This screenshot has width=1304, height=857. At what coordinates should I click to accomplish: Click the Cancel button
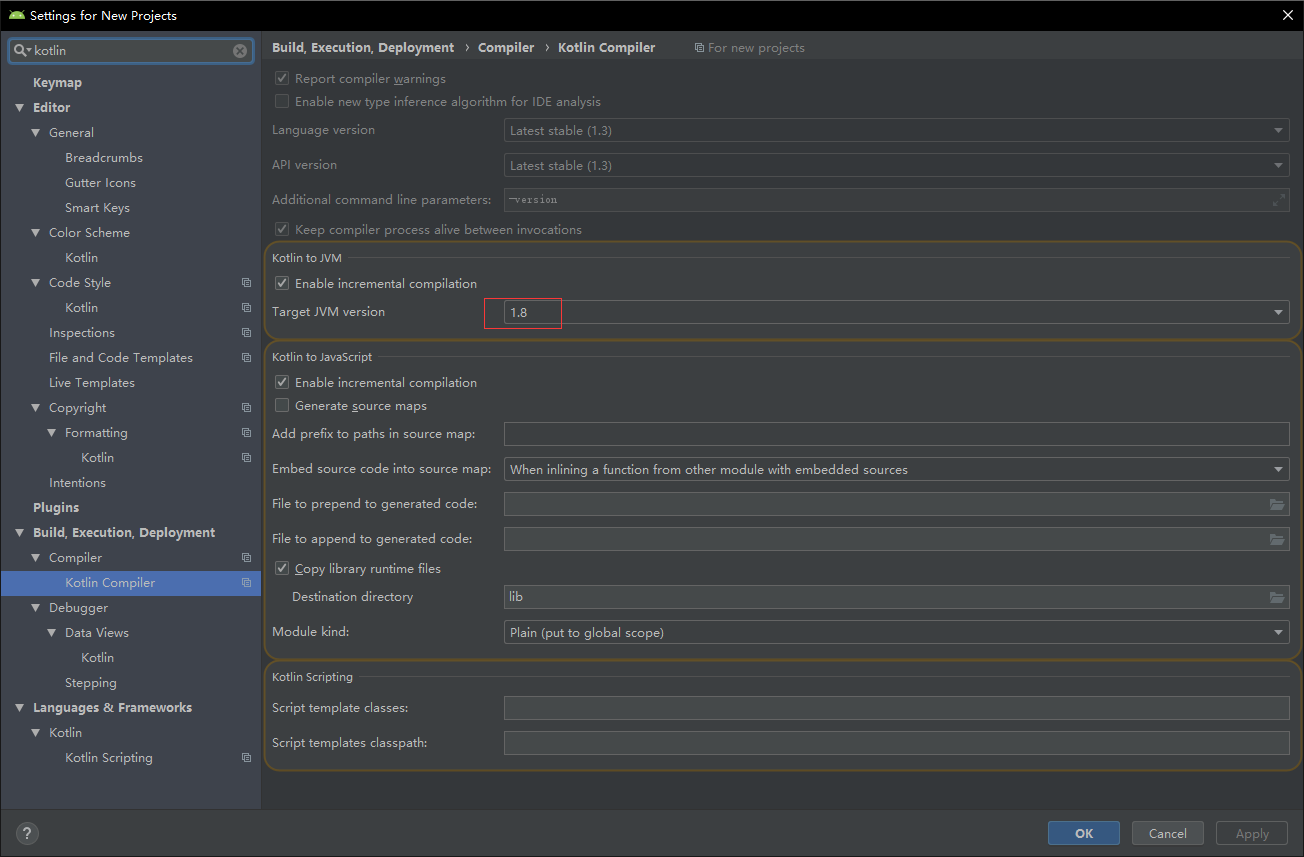coord(1168,833)
